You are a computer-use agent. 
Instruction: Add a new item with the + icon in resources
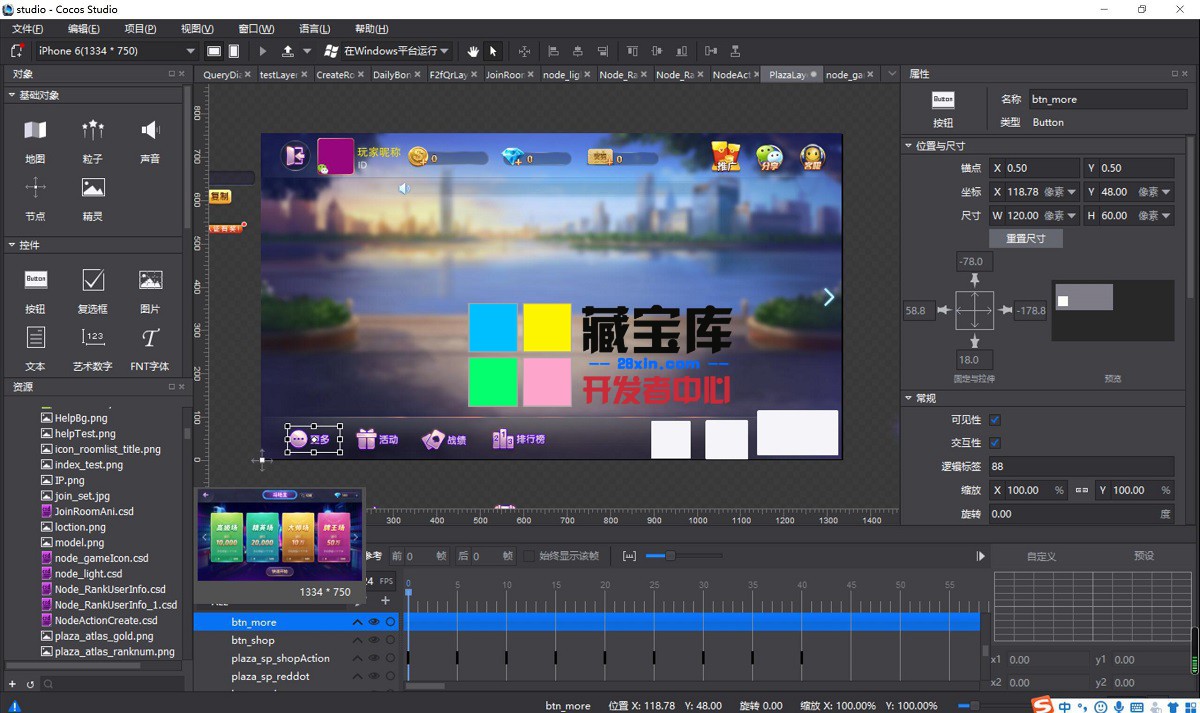coord(13,684)
